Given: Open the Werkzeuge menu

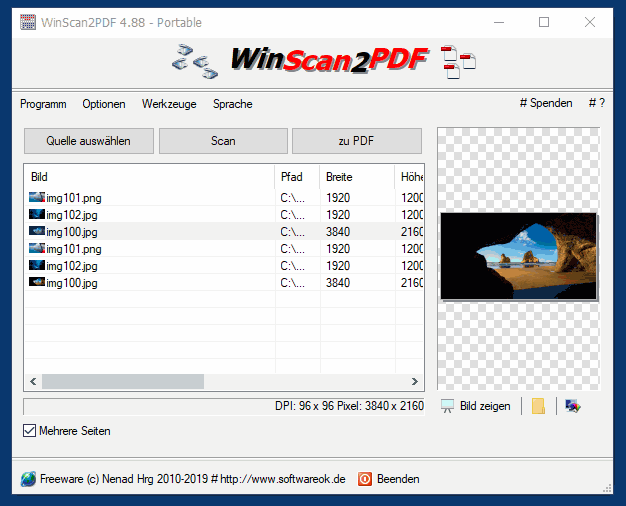Looking at the screenshot, I should (169, 104).
